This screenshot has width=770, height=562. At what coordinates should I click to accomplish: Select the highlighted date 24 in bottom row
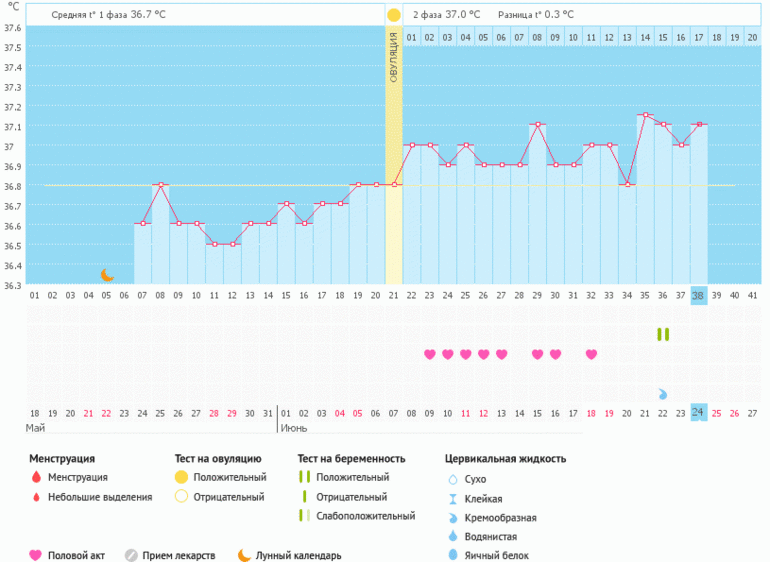click(x=698, y=413)
